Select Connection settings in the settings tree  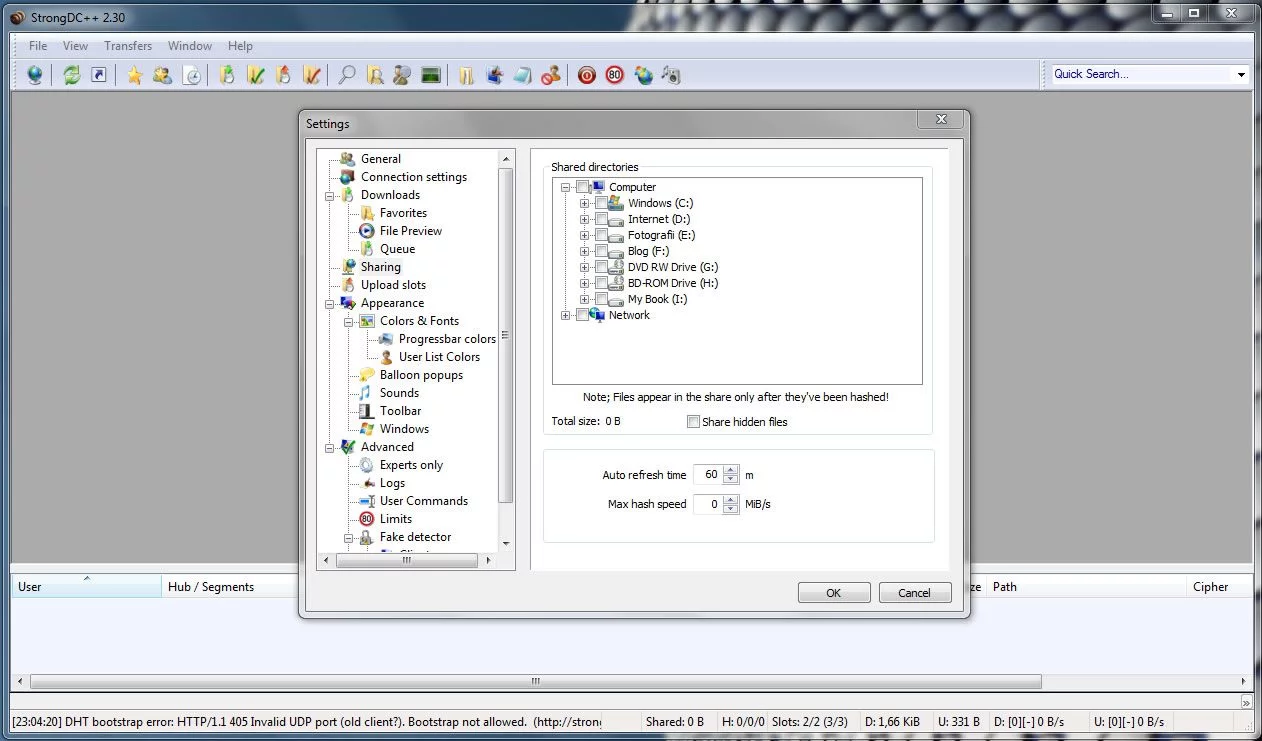pos(414,177)
